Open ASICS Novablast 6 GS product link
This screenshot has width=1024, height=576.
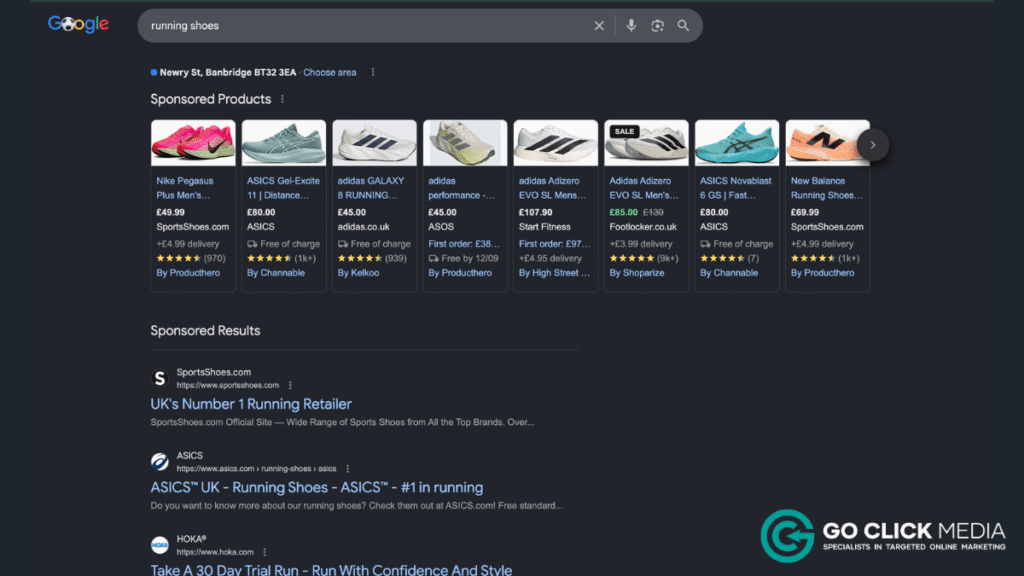[735, 188]
